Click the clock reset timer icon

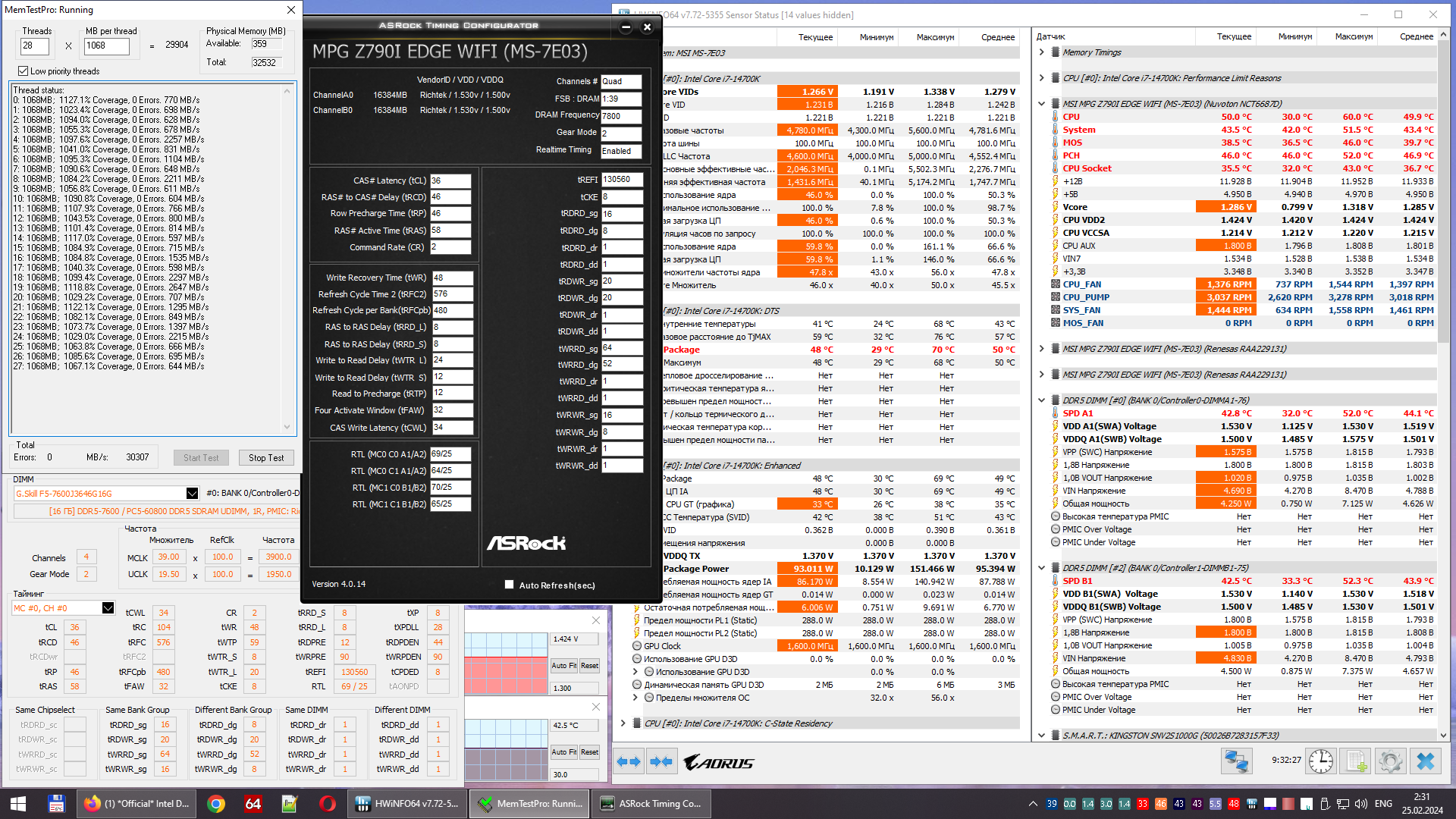coord(1320,761)
